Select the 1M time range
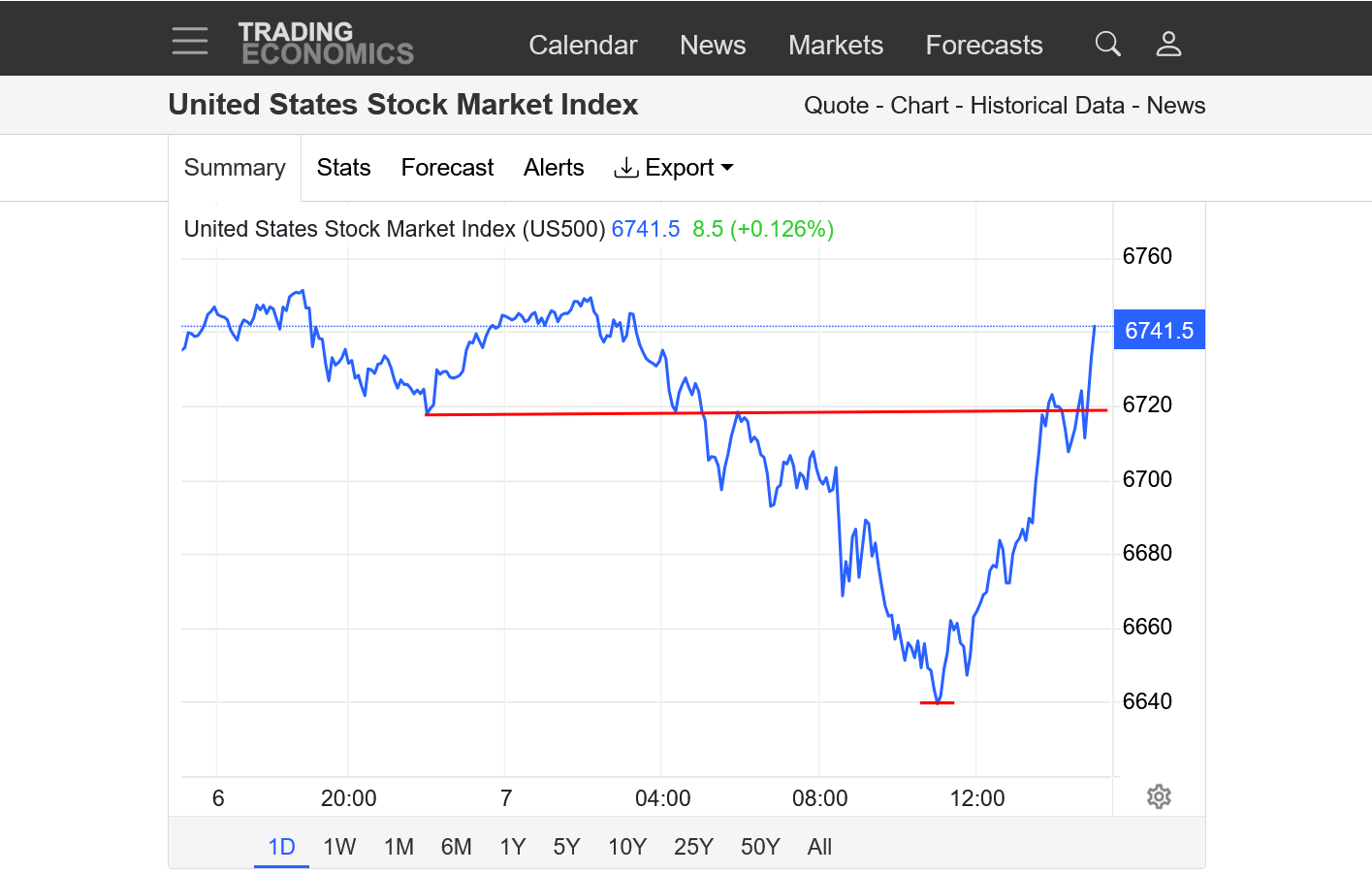Viewport: 1372px width, 874px height. [x=399, y=847]
